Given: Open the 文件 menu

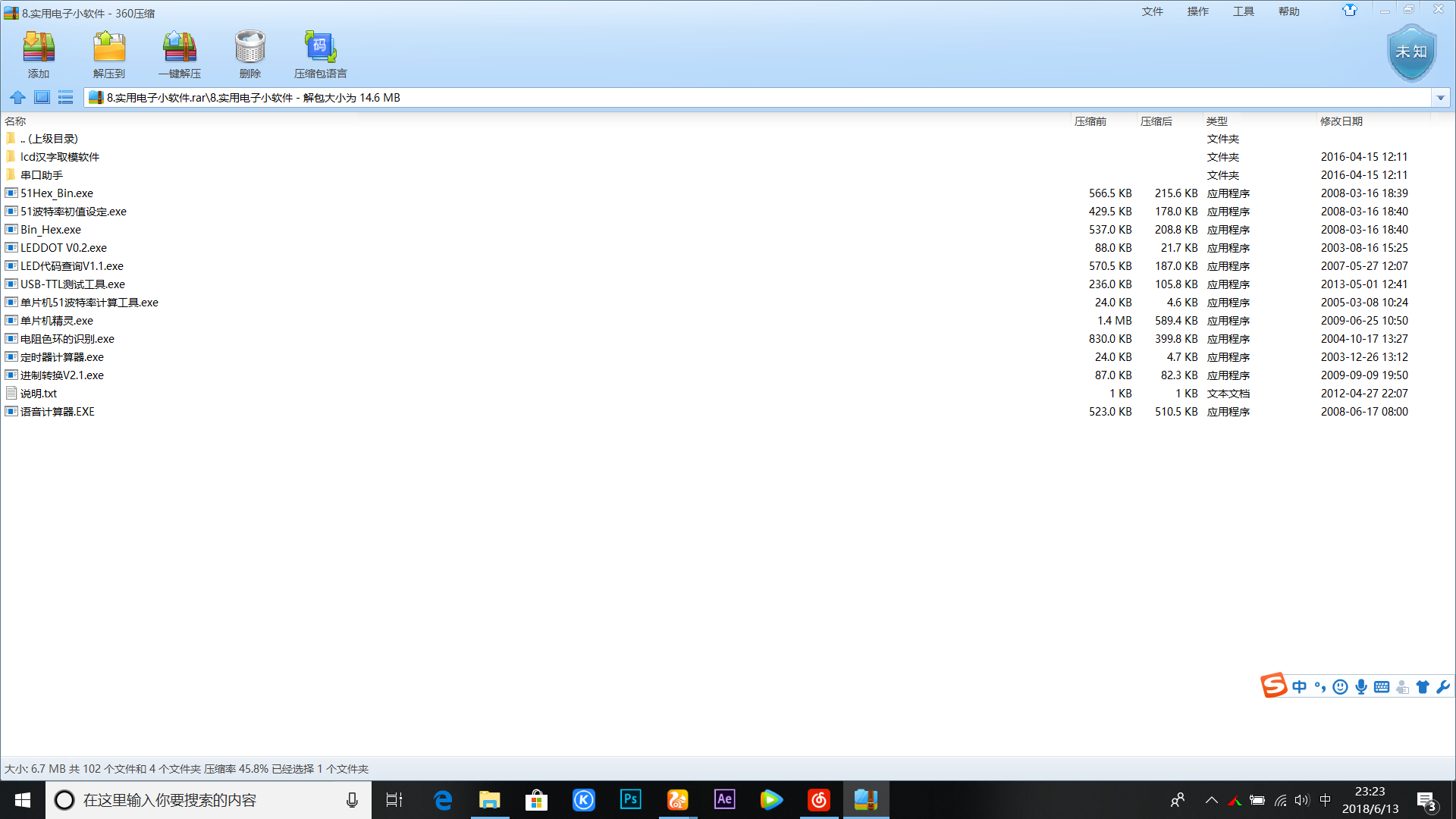Looking at the screenshot, I should click(1152, 11).
